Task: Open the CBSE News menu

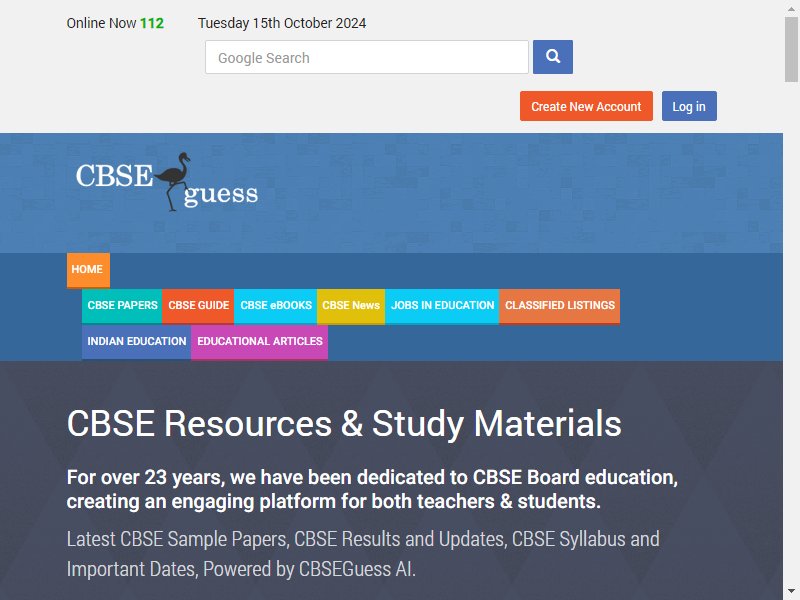Action: click(x=351, y=306)
